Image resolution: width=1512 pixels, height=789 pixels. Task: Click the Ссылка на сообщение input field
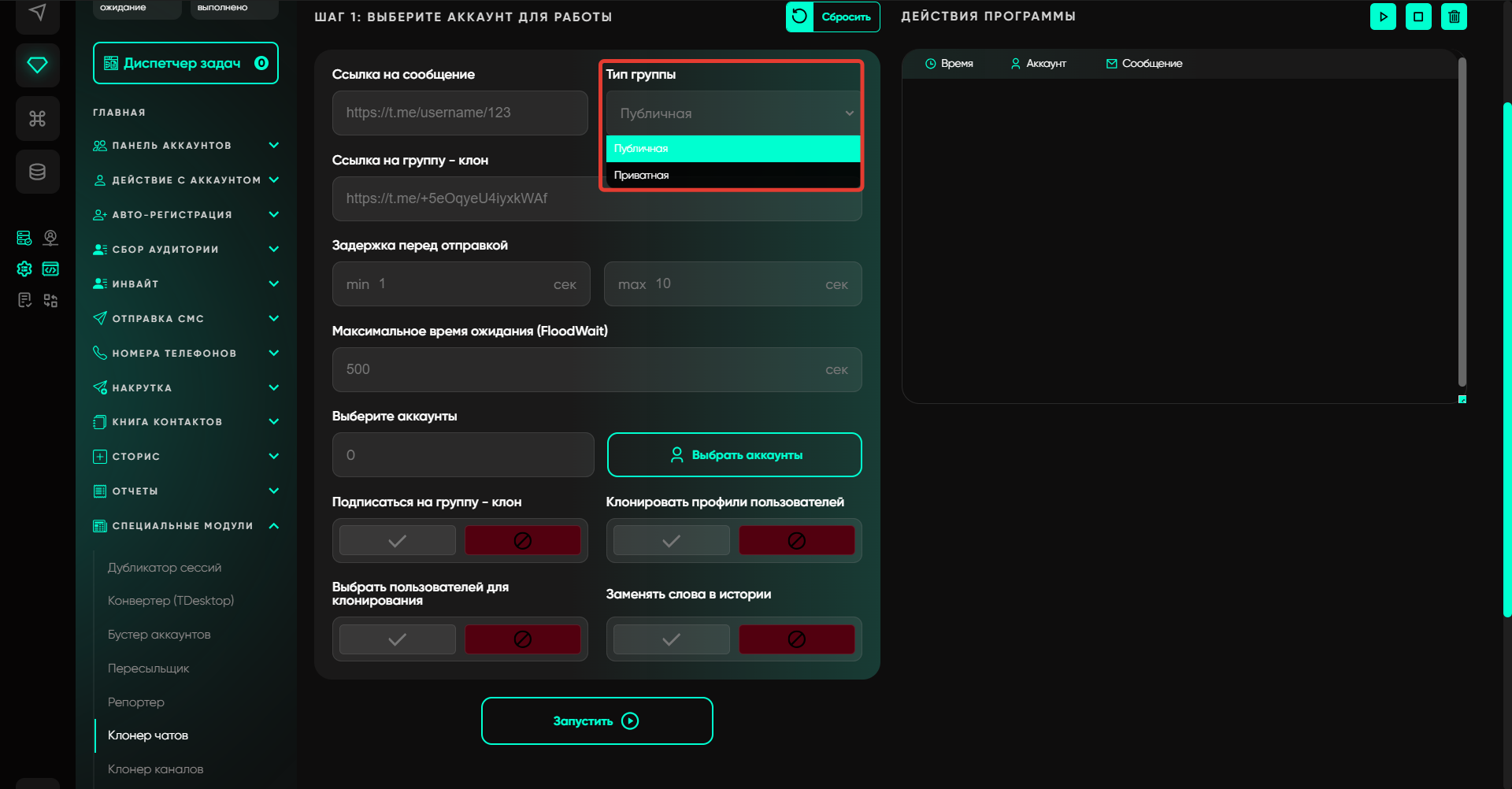(460, 113)
